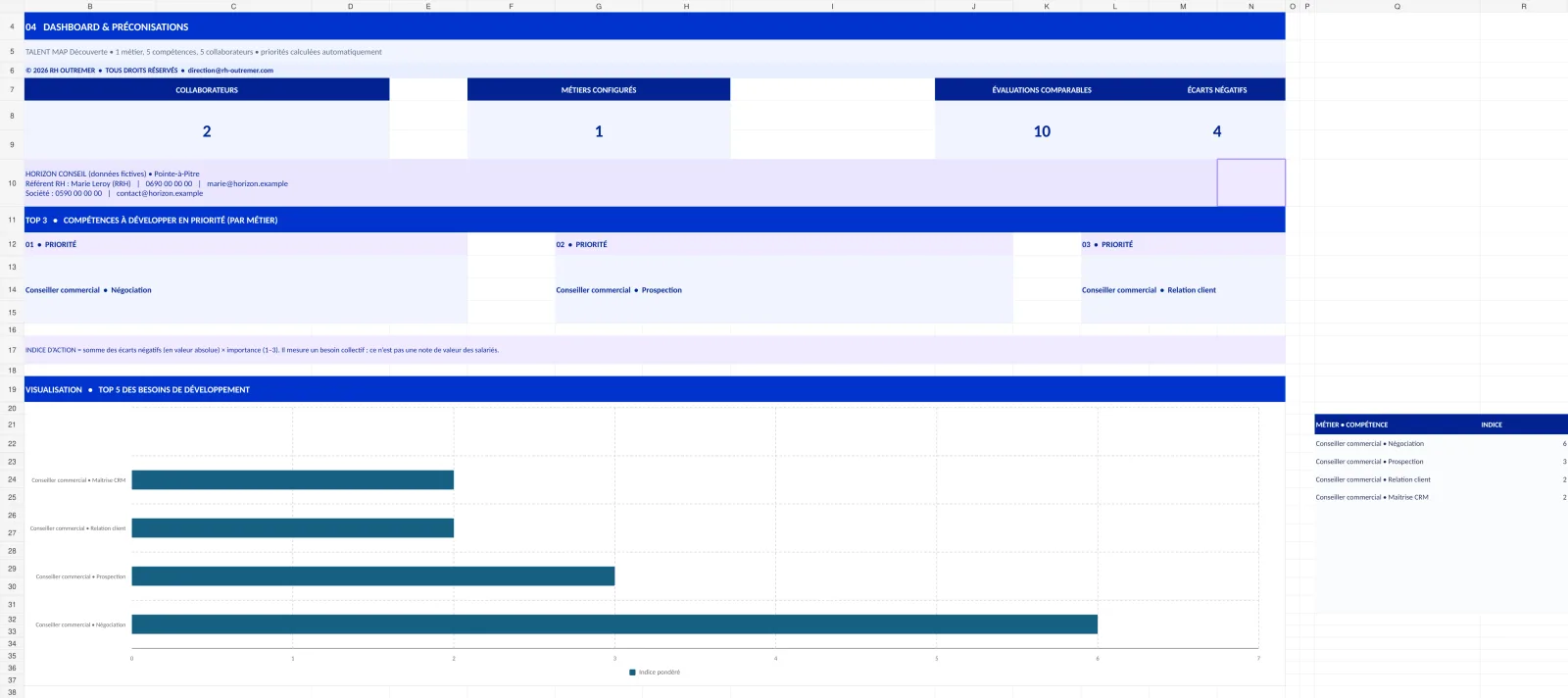
Task: Select column C header
Action: coord(233,6)
